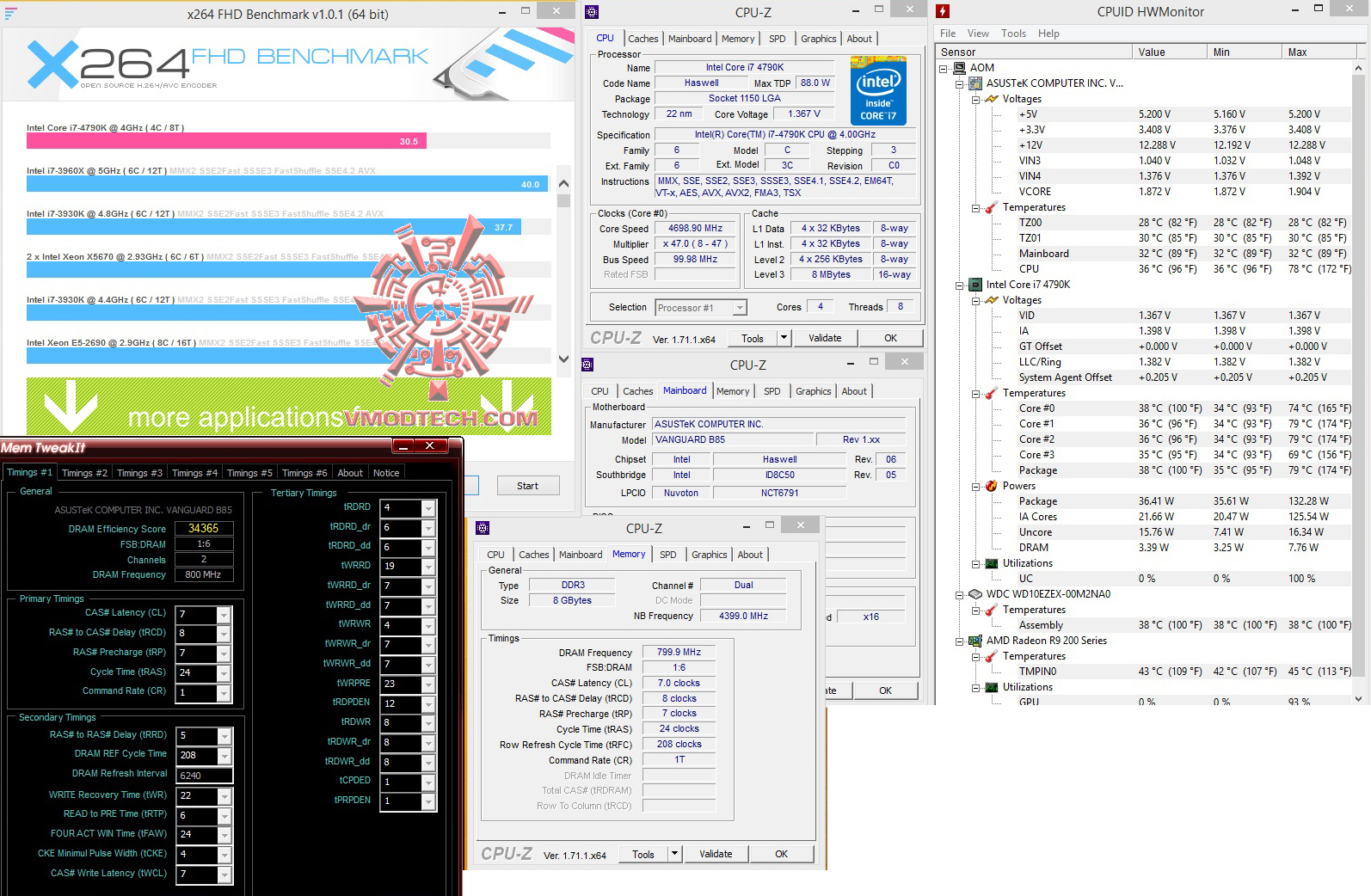
Task: Click the Start button in x264 Benchmark
Action: [528, 486]
